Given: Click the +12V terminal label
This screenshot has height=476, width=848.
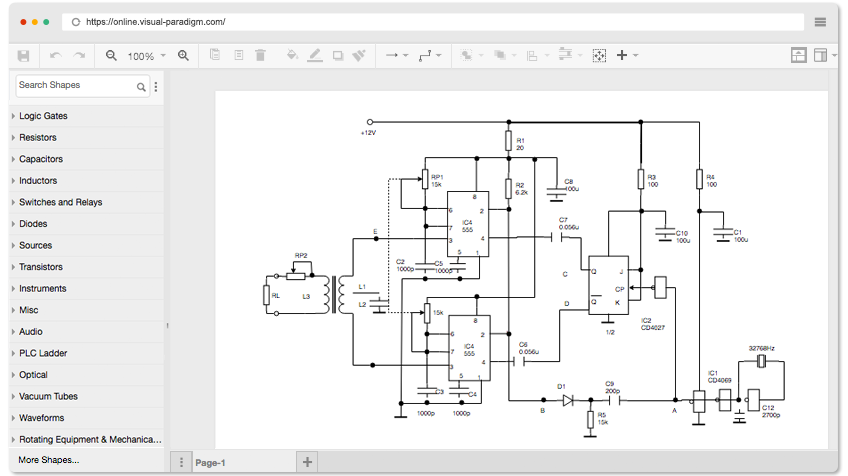Looking at the screenshot, I should [368, 133].
